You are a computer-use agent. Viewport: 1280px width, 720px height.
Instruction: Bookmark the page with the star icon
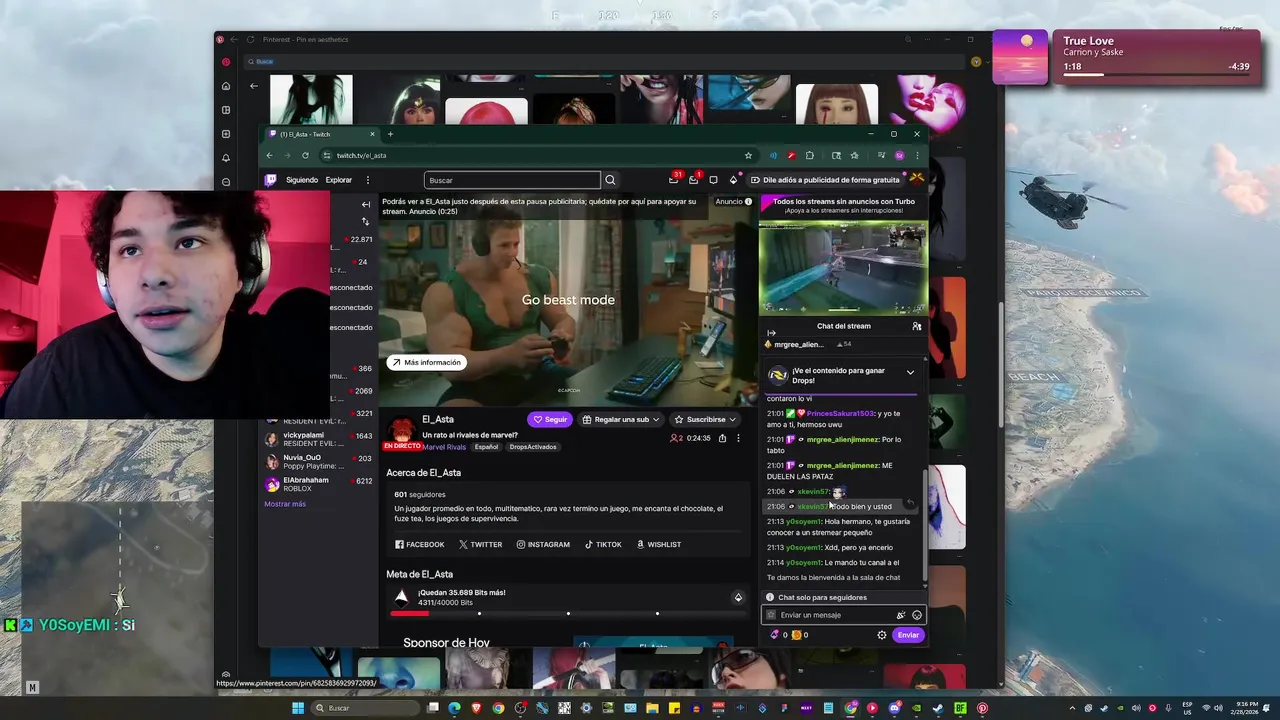tap(748, 155)
